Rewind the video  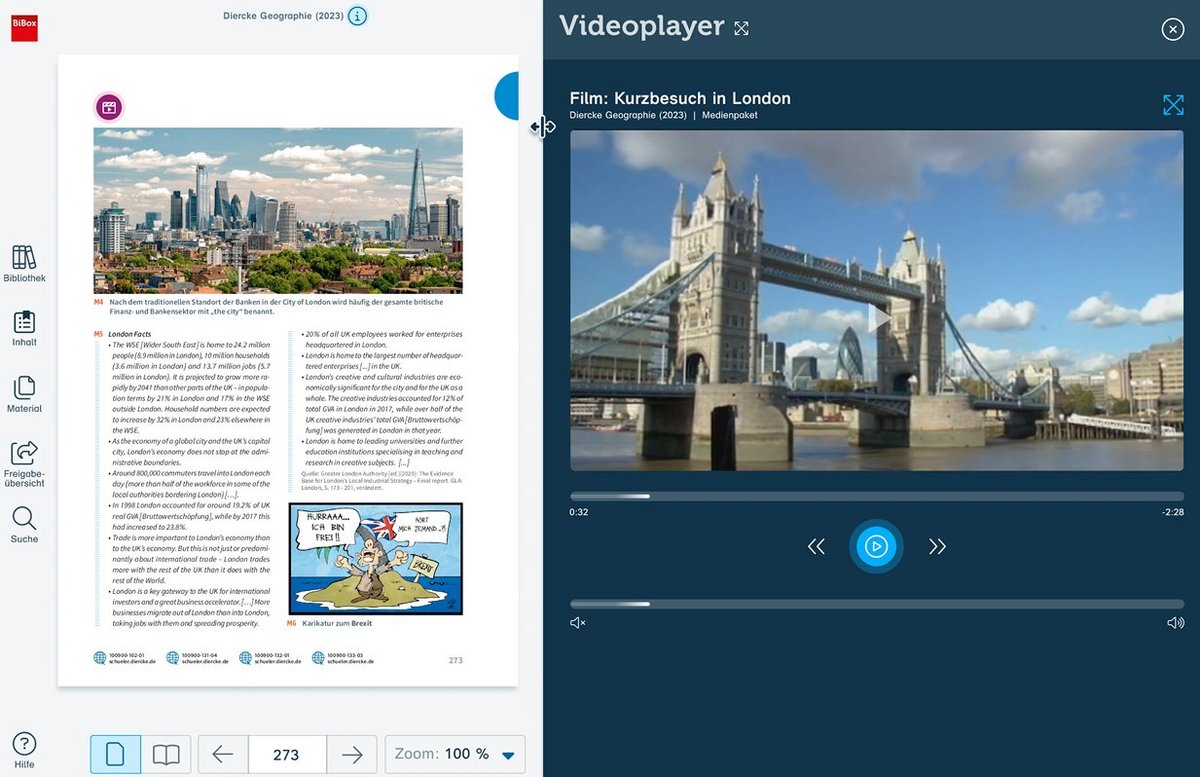point(816,546)
